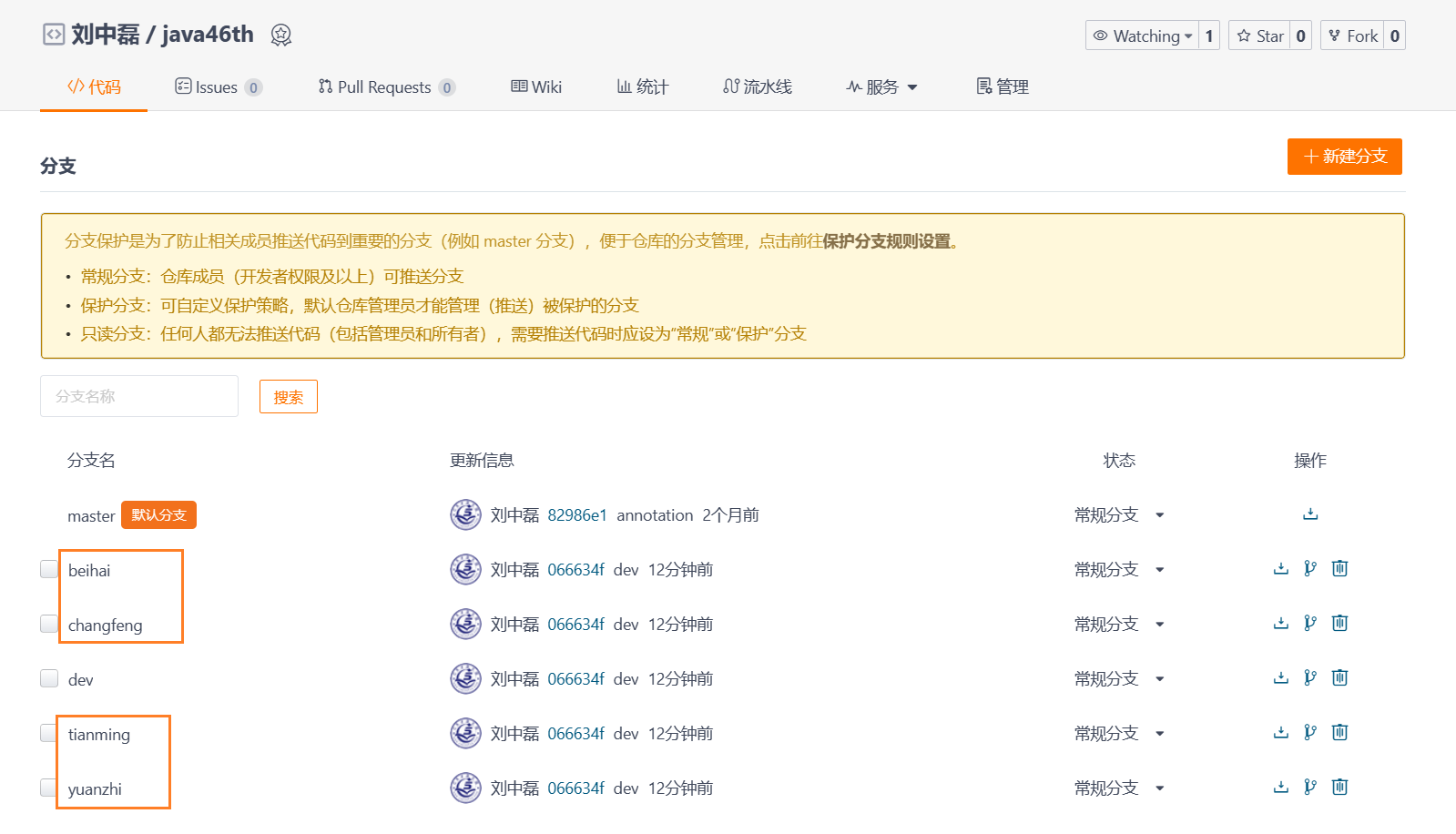Focus the 分支名称 search input field

139,396
